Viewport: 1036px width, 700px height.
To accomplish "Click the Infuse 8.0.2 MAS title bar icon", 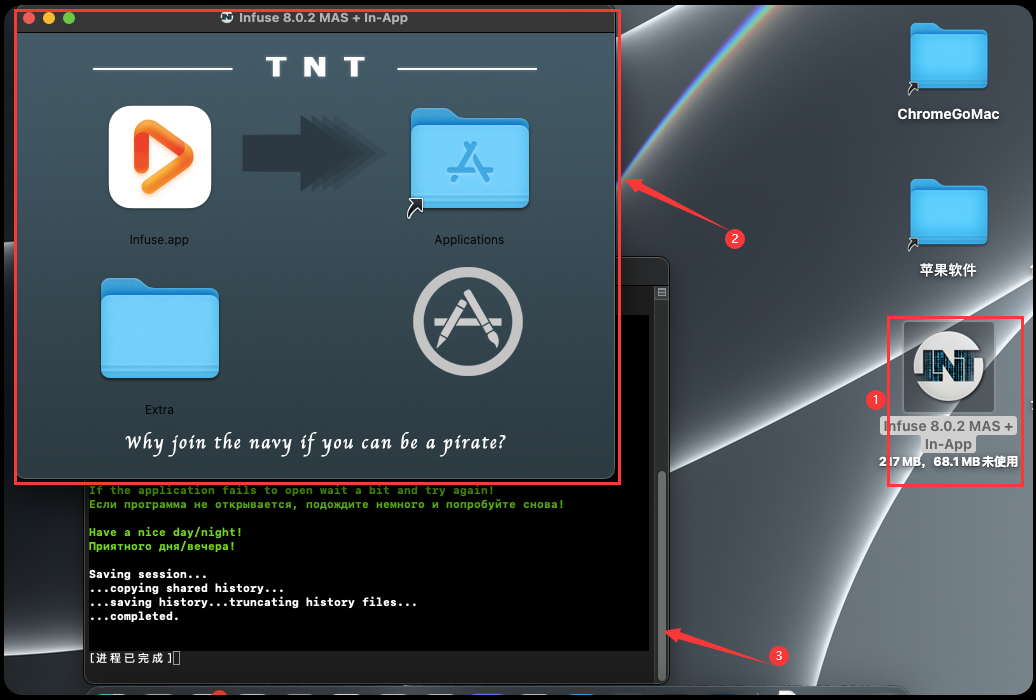I will [x=227, y=18].
